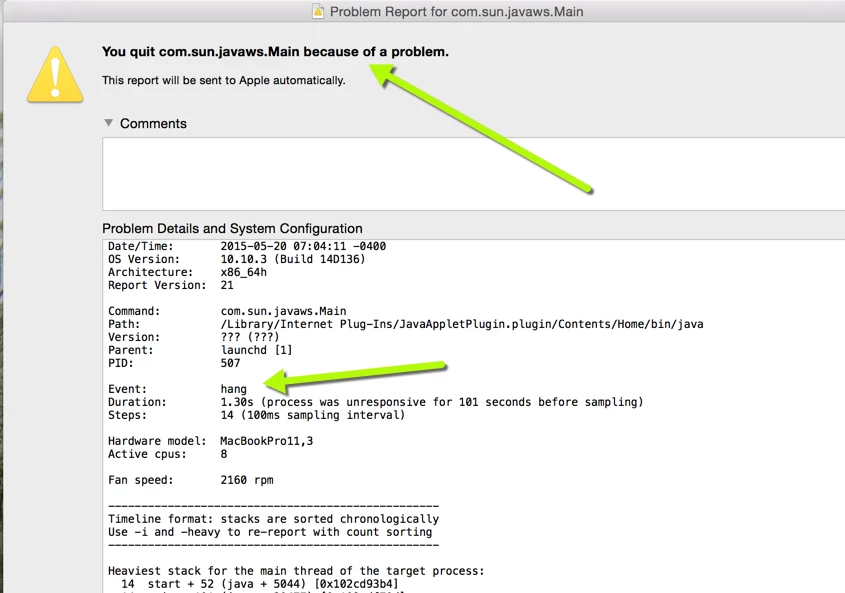Click the Command value "com.sun.javaws.Main"
Image resolution: width=845 pixels, height=593 pixels.
click(283, 311)
